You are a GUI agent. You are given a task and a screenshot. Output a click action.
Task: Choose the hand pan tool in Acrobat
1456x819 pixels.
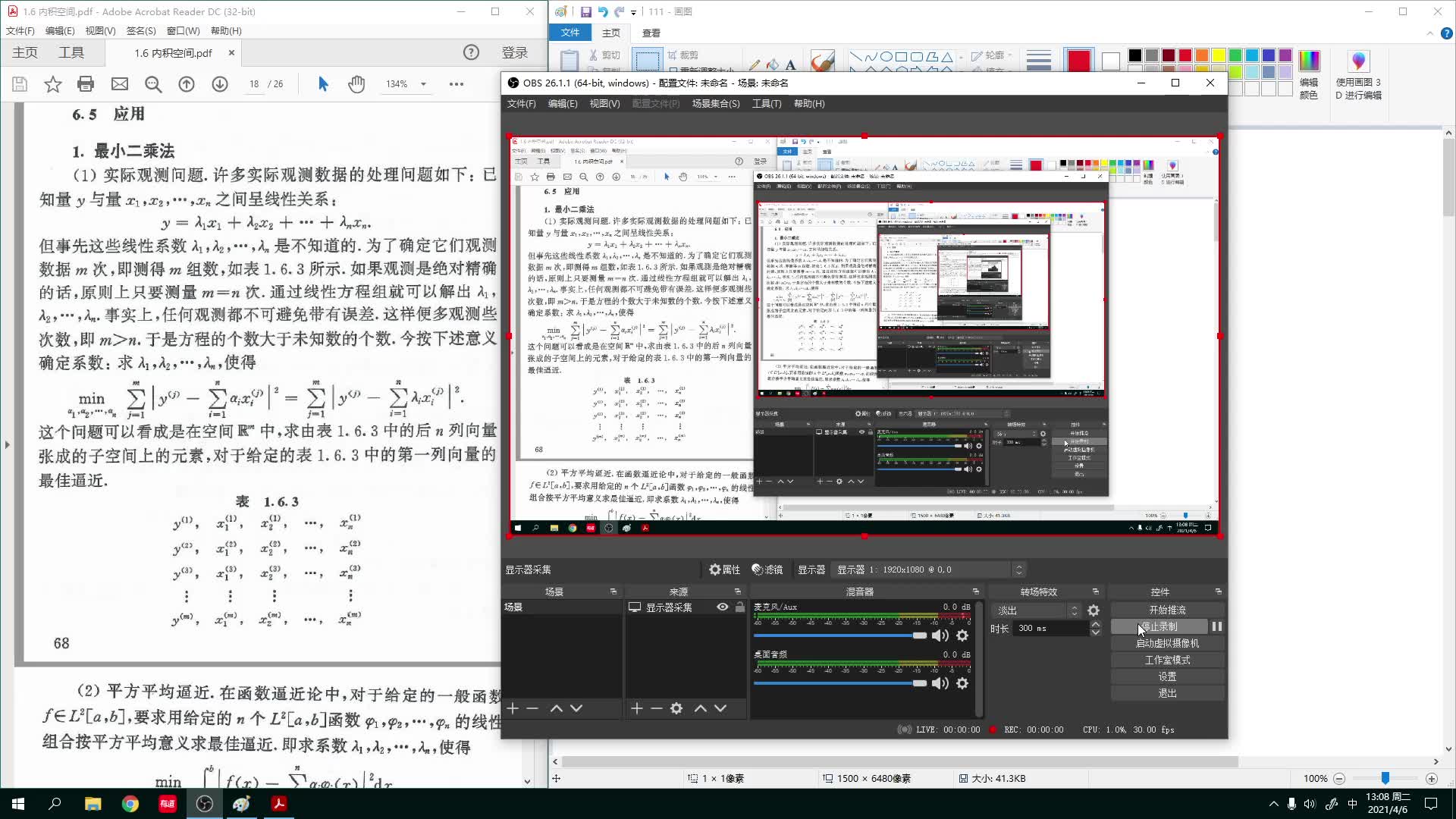[356, 84]
